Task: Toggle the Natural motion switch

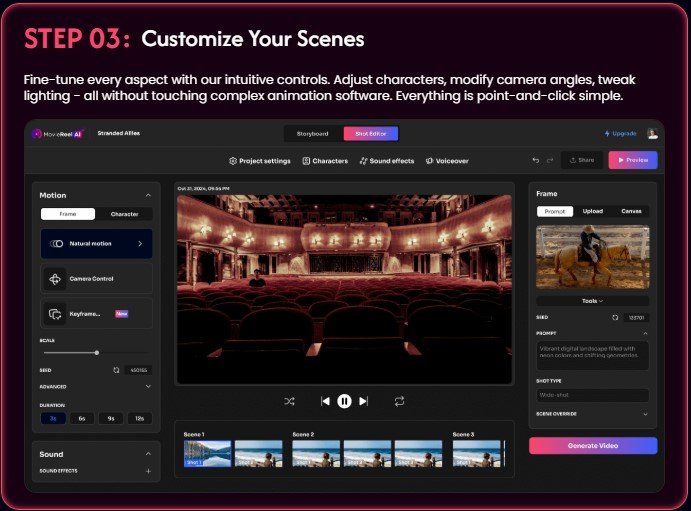Action: click(57, 243)
